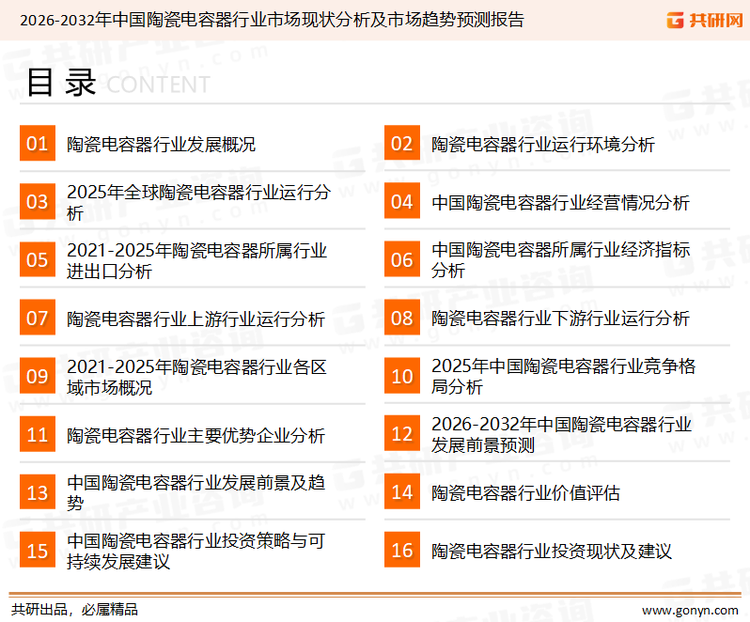Viewport: 750px width, 622px height.
Task: Click the orange 13 number box
Action: coord(37,492)
